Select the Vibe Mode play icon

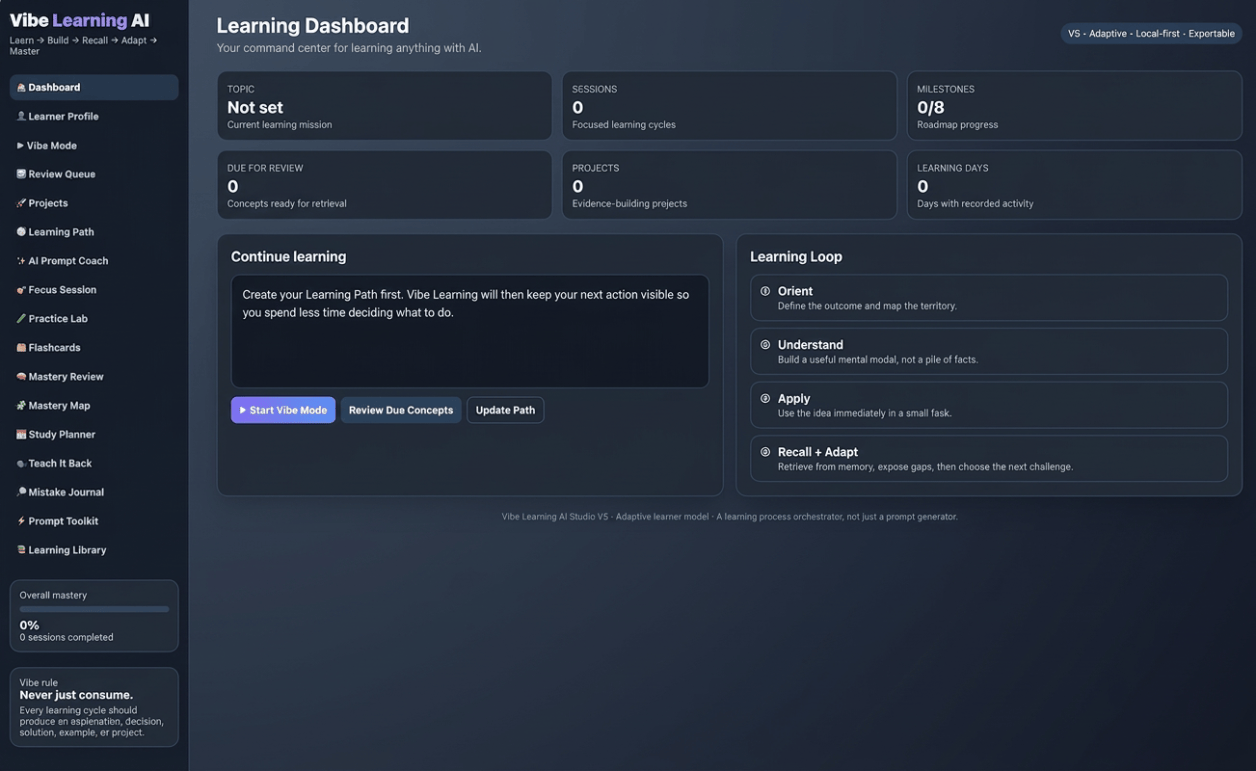tap(20, 145)
